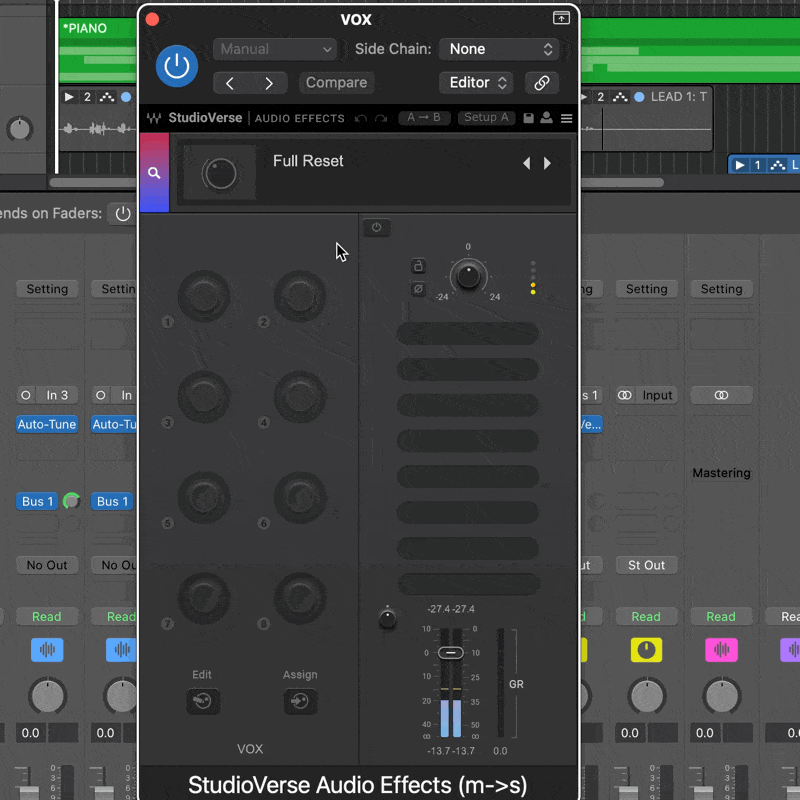Select the Full Reset preset entry
The image size is (800, 800).
pyautogui.click(x=308, y=161)
